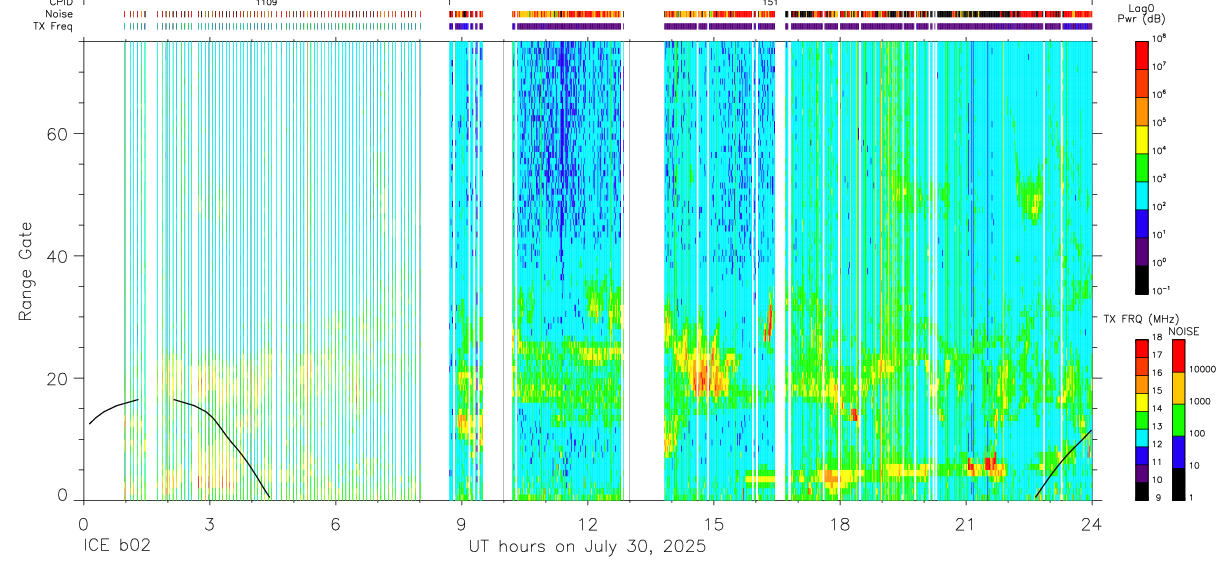
Task: Click the 60 tick label on Range Gate axis
Action: [x=59, y=133]
